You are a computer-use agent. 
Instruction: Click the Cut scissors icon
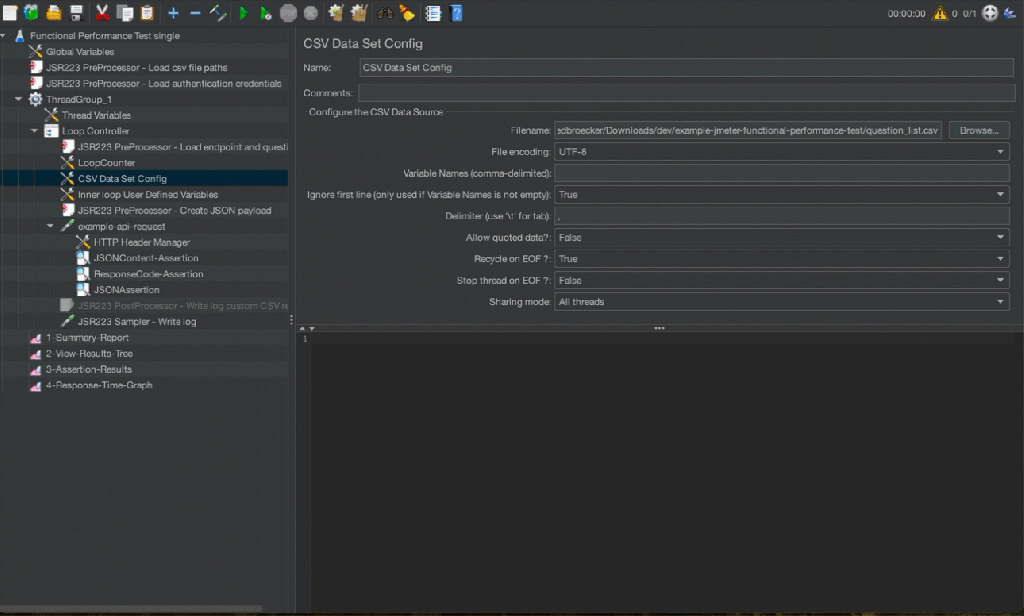102,13
